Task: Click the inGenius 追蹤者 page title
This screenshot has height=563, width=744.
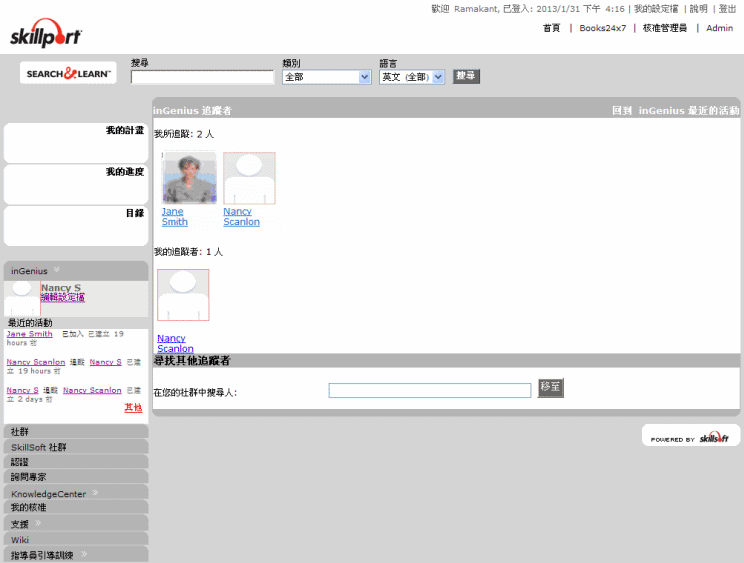Action: click(x=192, y=111)
